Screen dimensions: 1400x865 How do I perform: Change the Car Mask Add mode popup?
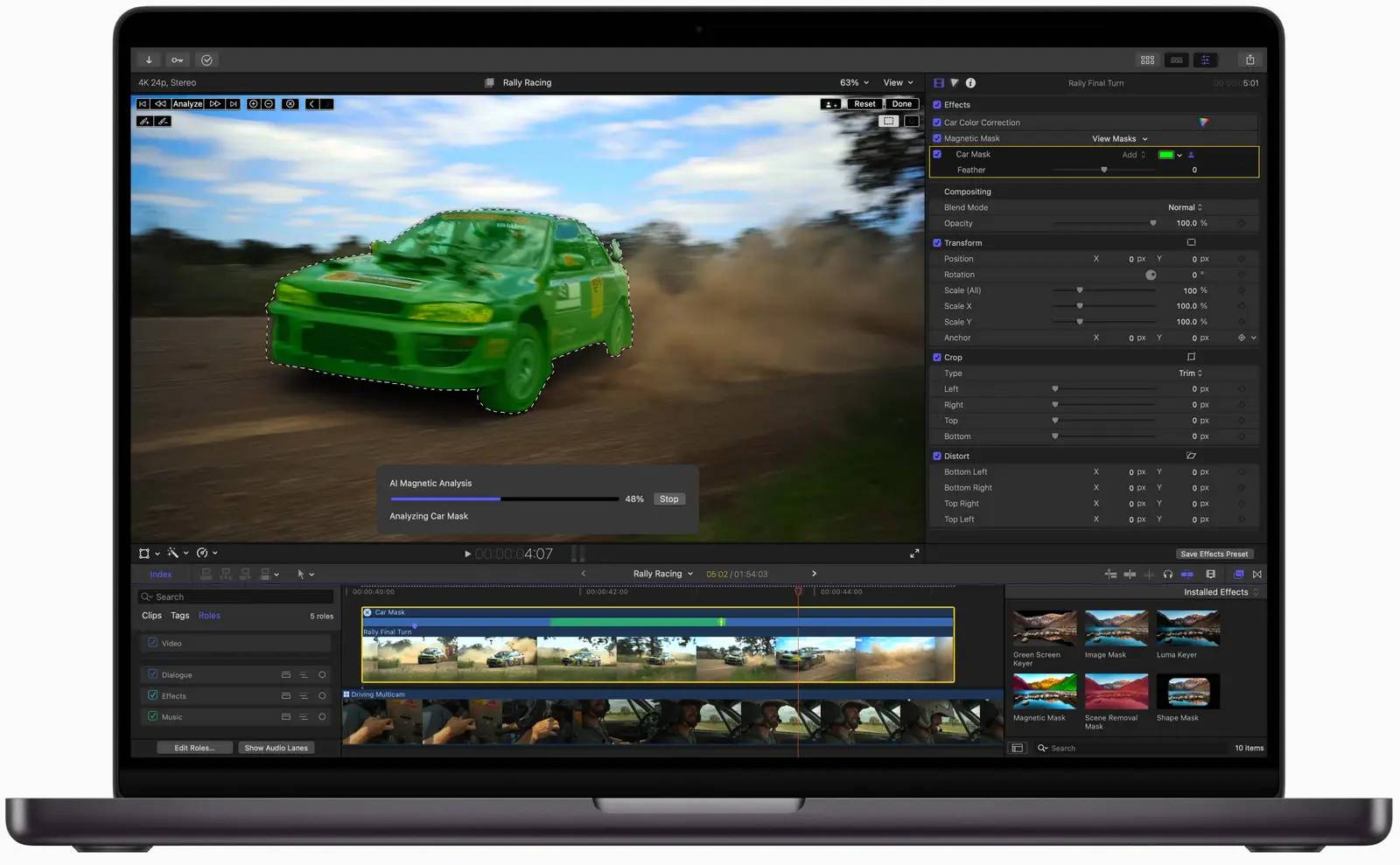1133,155
